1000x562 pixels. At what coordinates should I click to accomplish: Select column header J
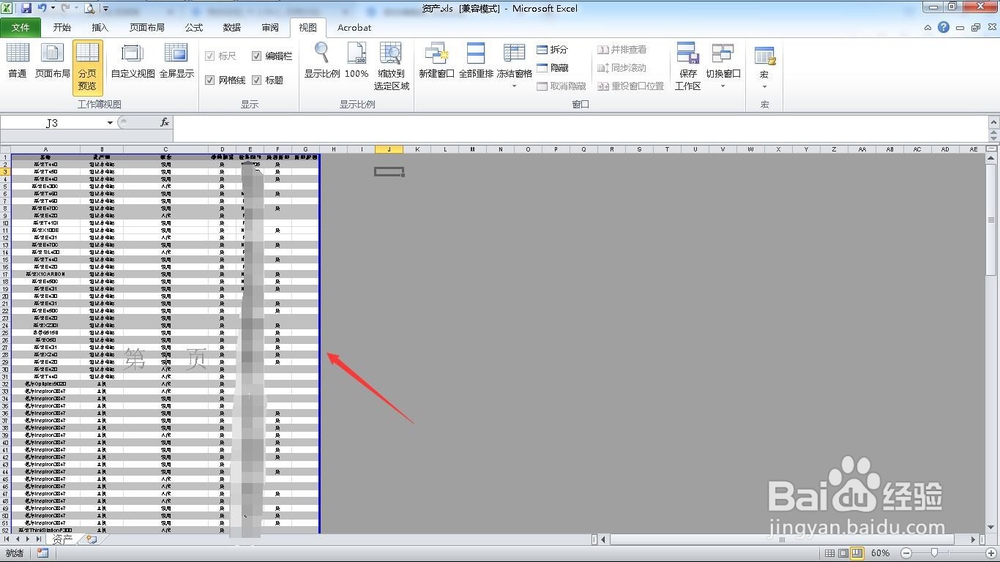click(x=389, y=149)
